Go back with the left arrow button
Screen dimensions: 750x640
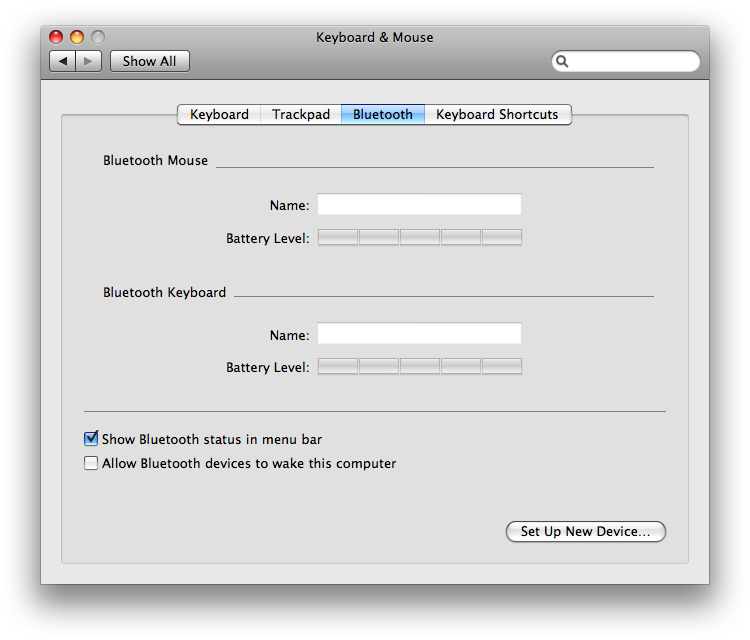(63, 61)
